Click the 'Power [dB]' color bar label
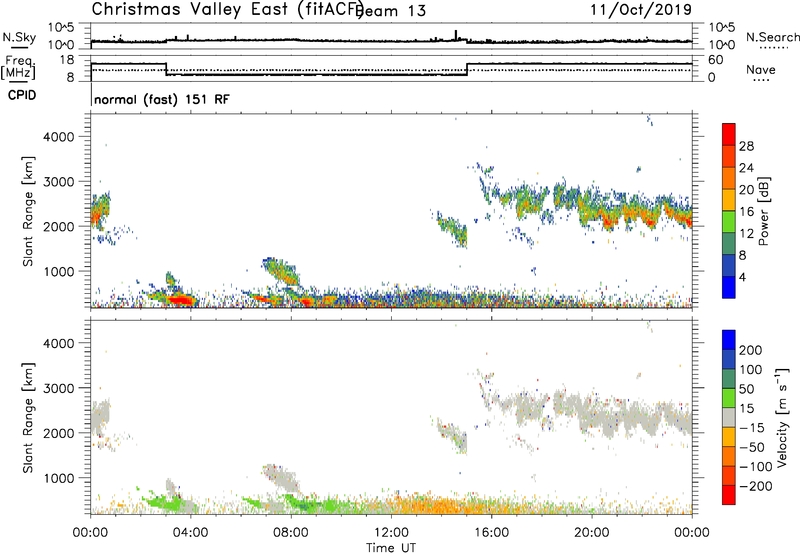 tap(764, 211)
